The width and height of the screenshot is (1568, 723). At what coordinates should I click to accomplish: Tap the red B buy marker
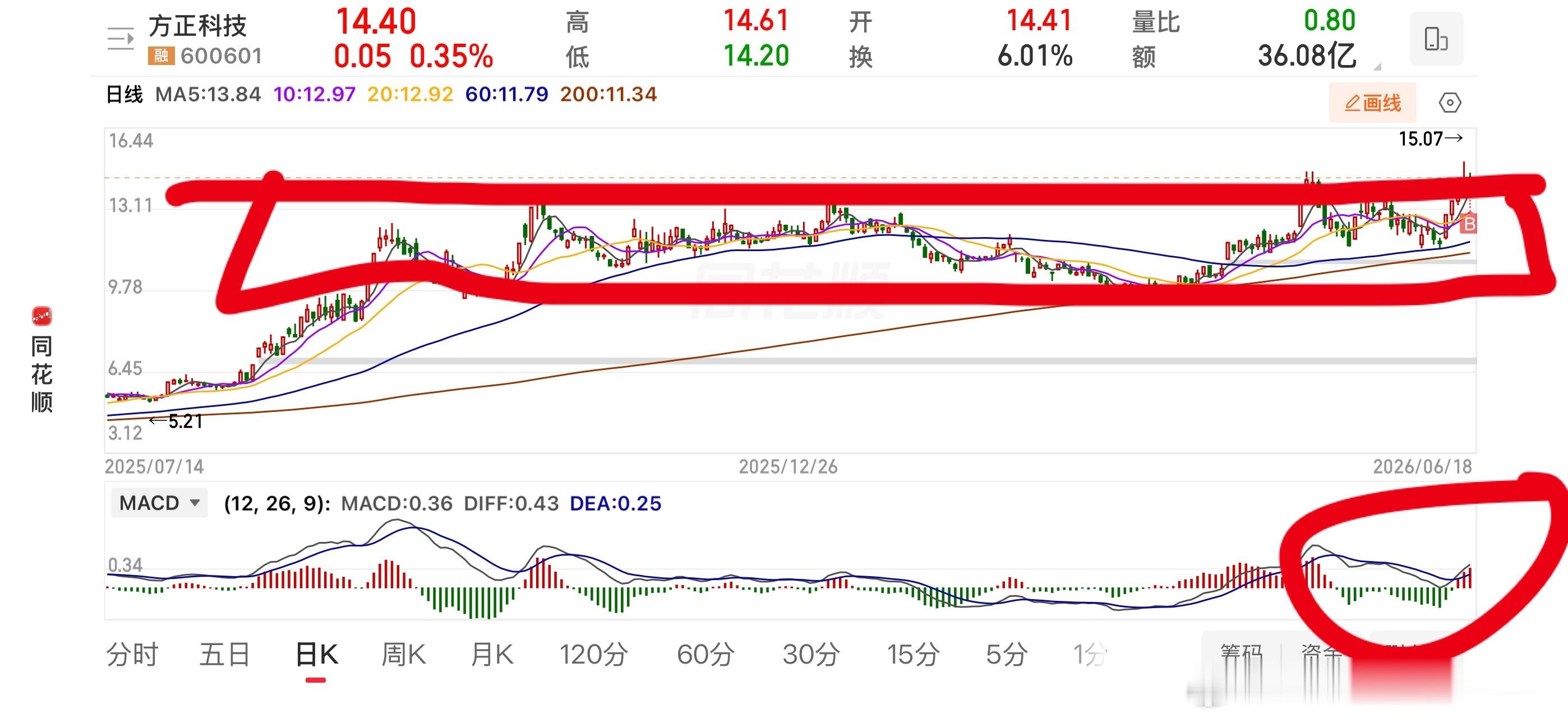(x=1469, y=224)
